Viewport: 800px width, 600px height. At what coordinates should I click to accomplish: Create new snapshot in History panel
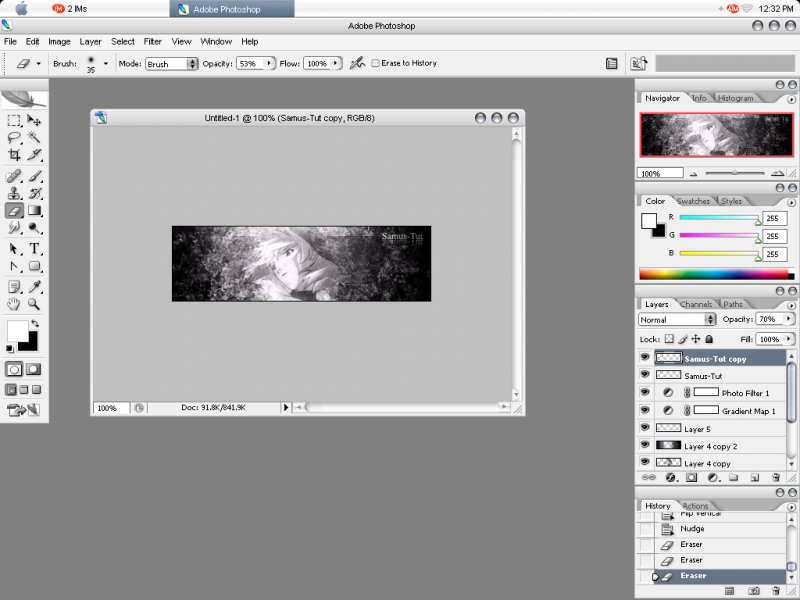point(754,591)
